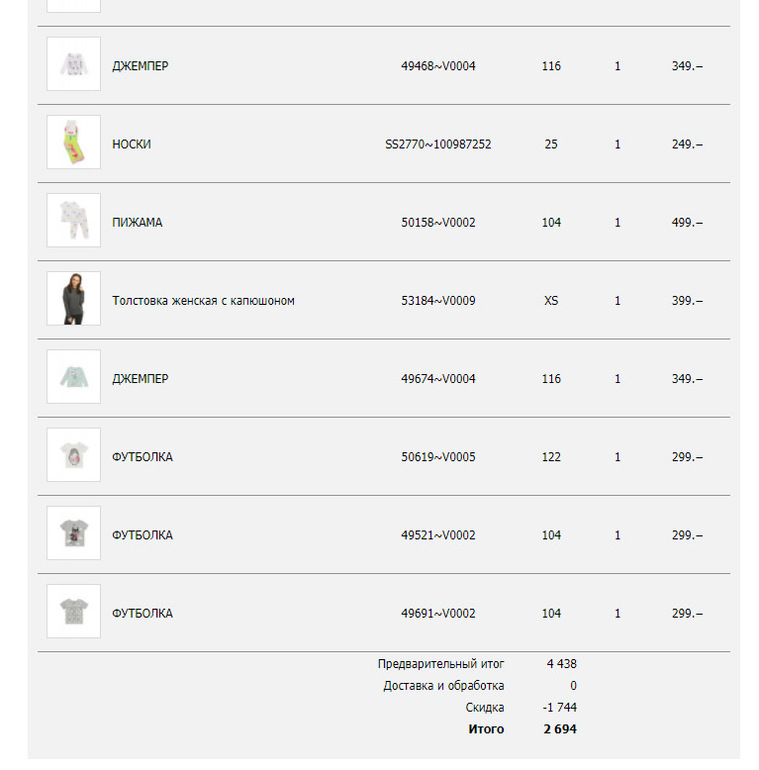Click the last gray patterned t-shirt image
The image size is (759, 770).
[73, 611]
